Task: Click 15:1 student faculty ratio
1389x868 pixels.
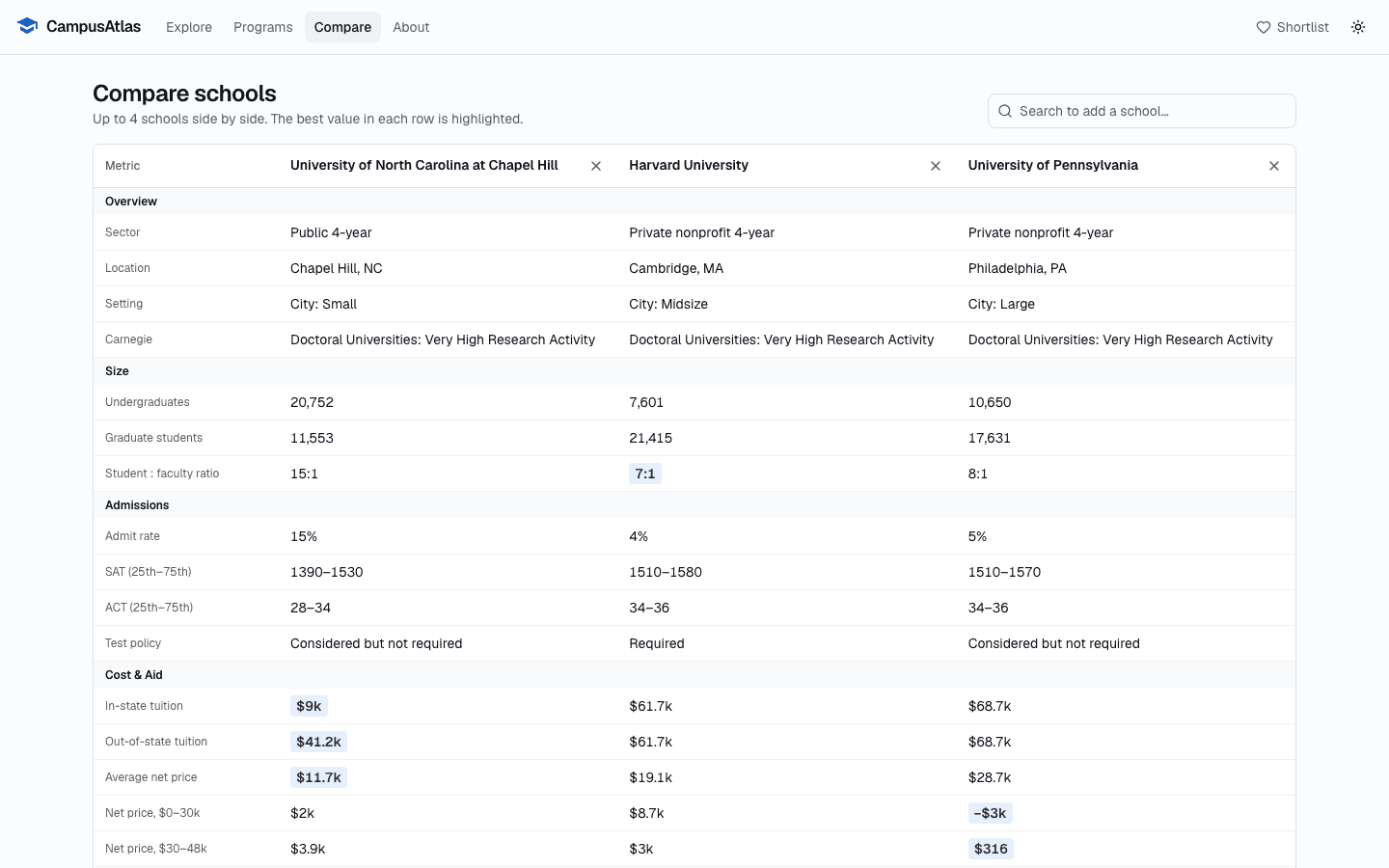Action: click(x=304, y=474)
